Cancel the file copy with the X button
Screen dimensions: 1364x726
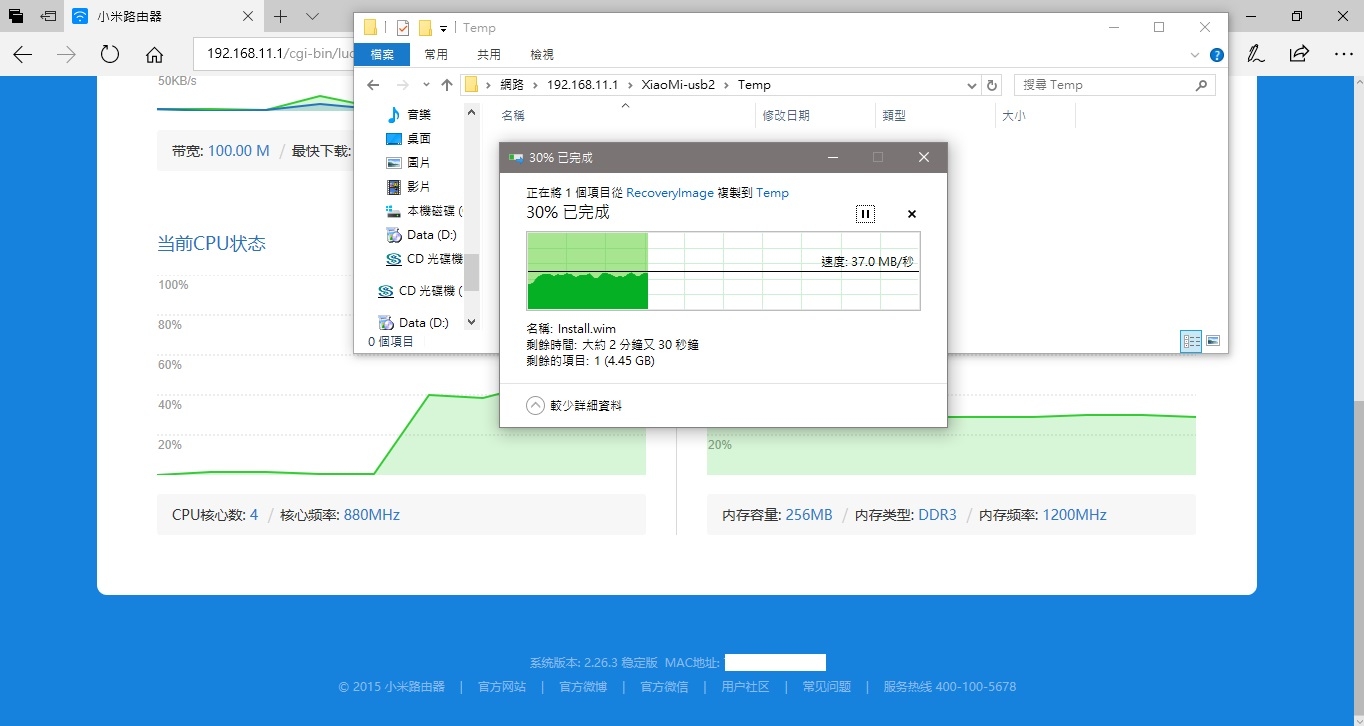tap(912, 214)
